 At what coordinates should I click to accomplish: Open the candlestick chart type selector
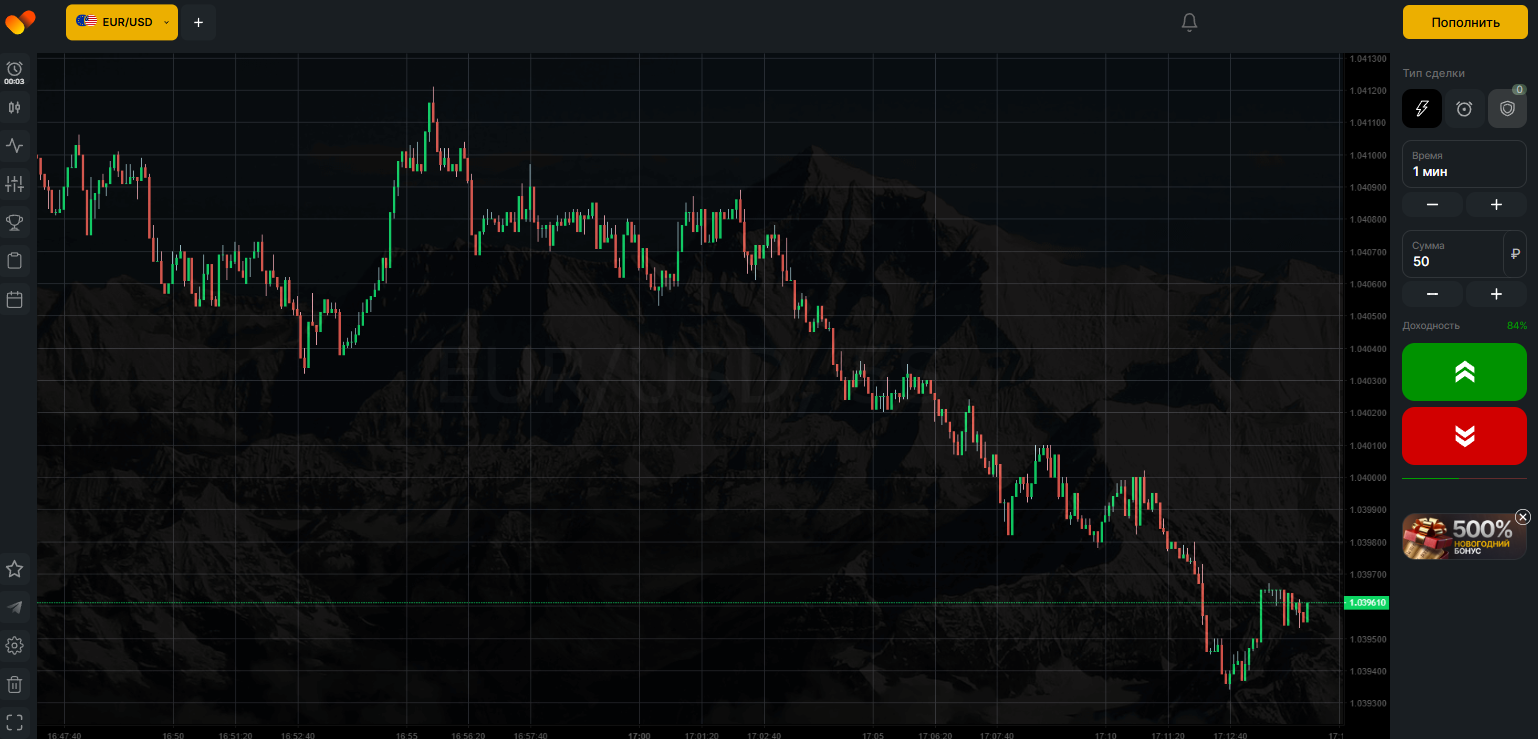pyautogui.click(x=14, y=107)
